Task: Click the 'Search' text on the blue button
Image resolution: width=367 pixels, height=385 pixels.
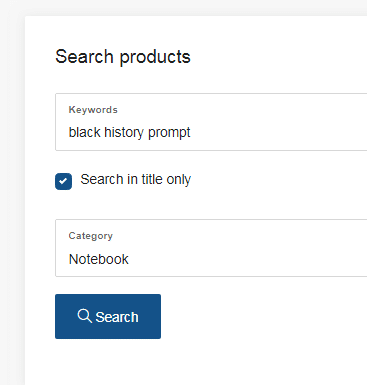Action: [x=117, y=317]
